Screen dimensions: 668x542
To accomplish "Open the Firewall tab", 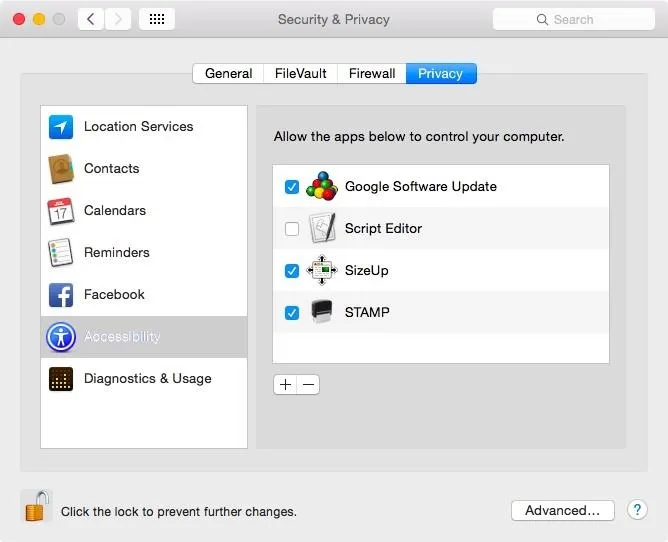I will (x=372, y=73).
